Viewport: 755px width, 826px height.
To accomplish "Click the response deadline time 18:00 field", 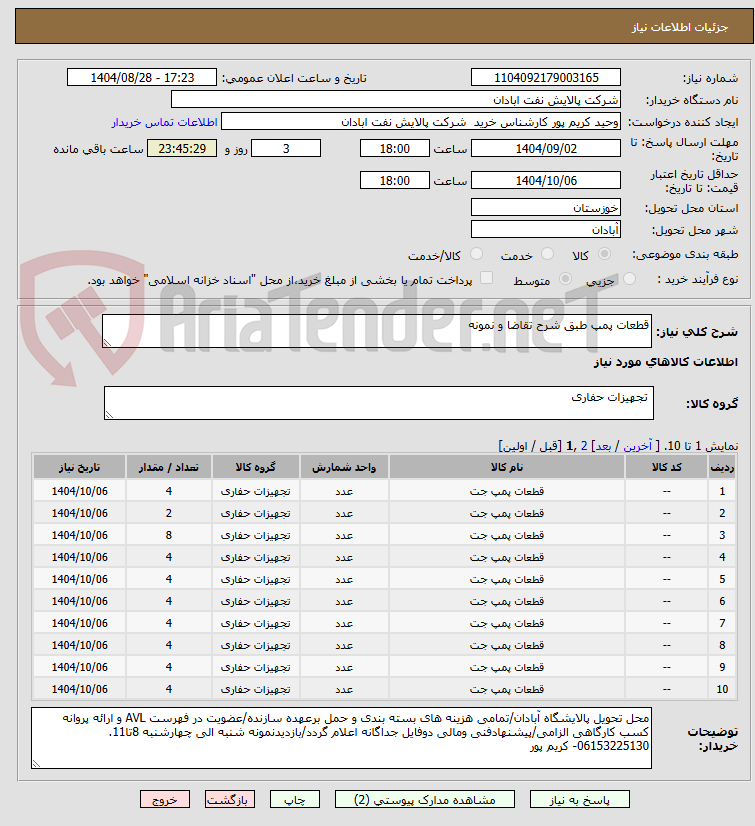I will click(395, 149).
